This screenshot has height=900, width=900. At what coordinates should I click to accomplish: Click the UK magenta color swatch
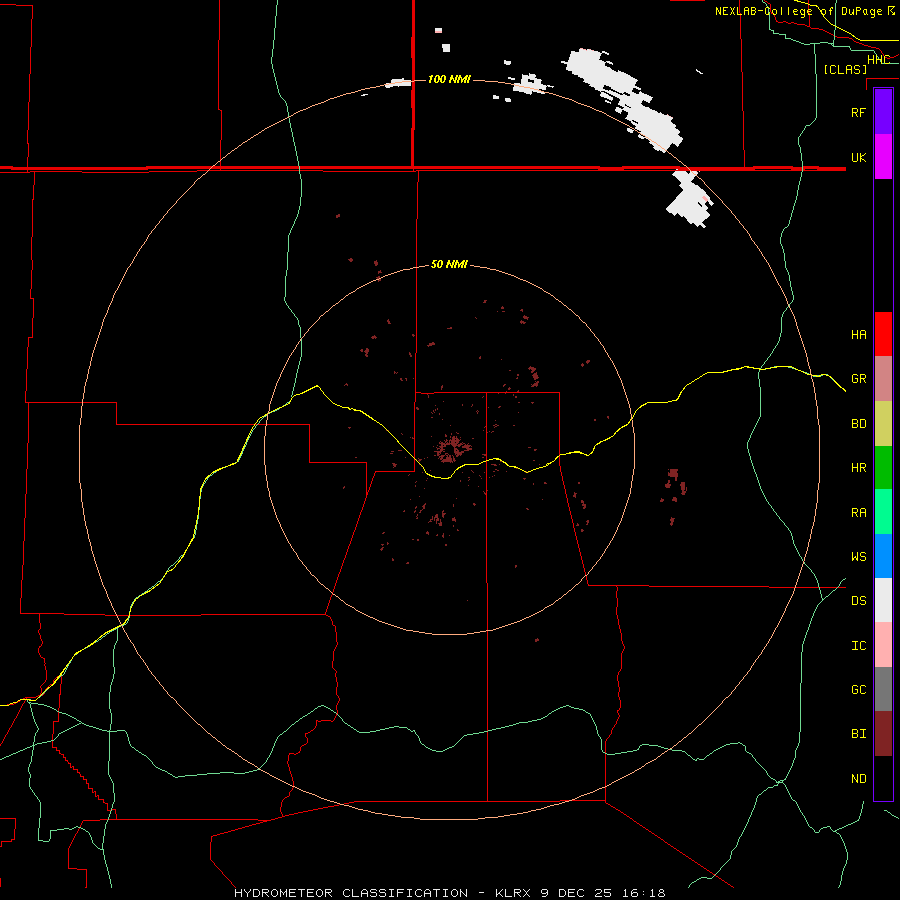tap(883, 157)
